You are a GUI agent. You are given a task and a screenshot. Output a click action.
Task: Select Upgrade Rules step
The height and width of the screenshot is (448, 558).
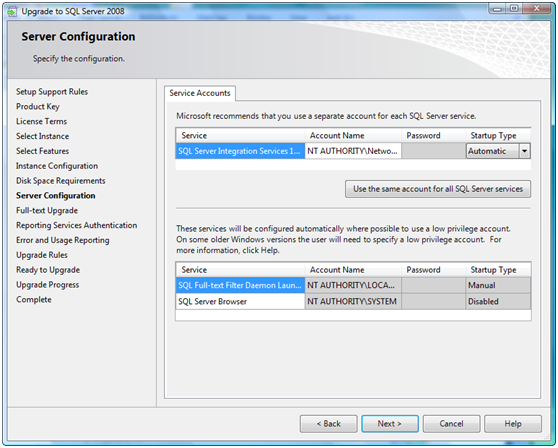42,255
